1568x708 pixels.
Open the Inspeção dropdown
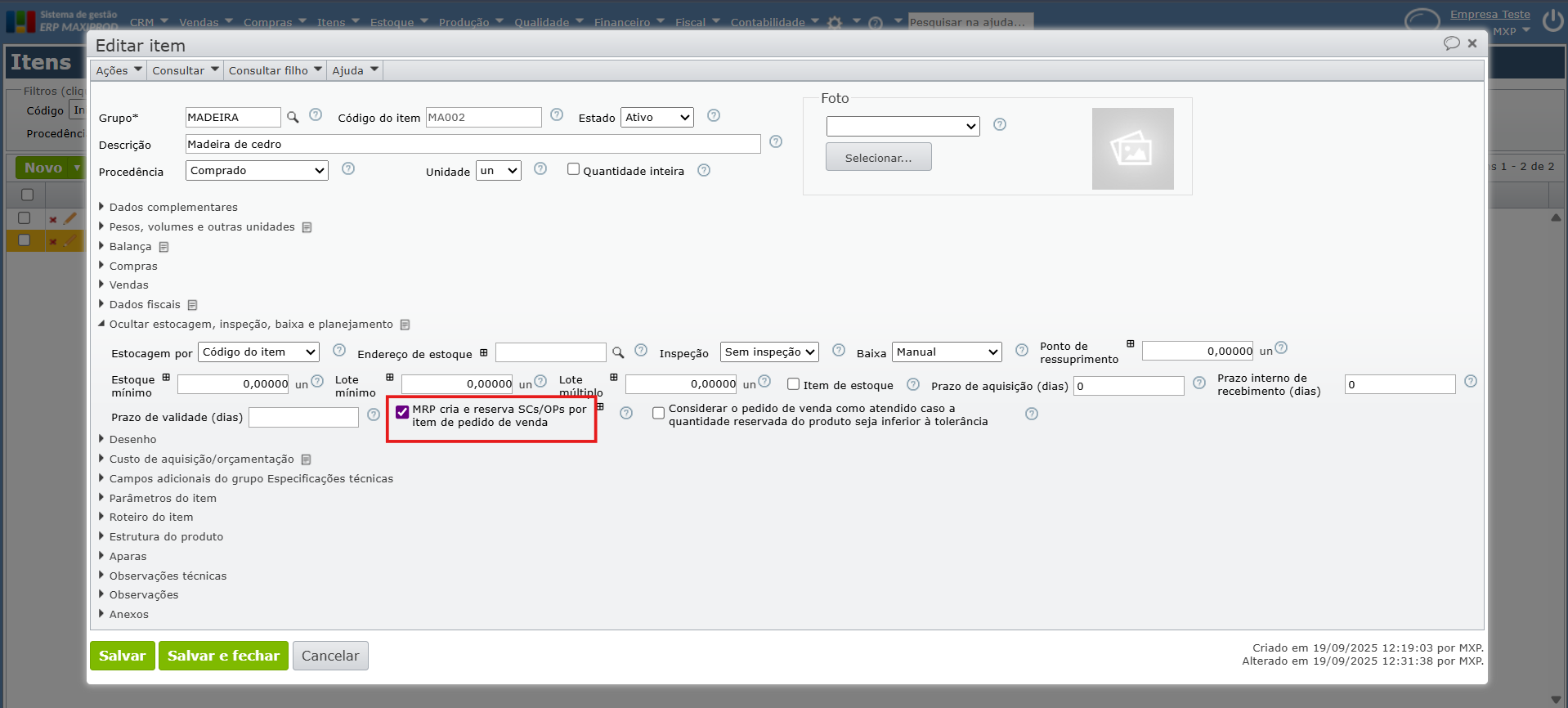769,352
